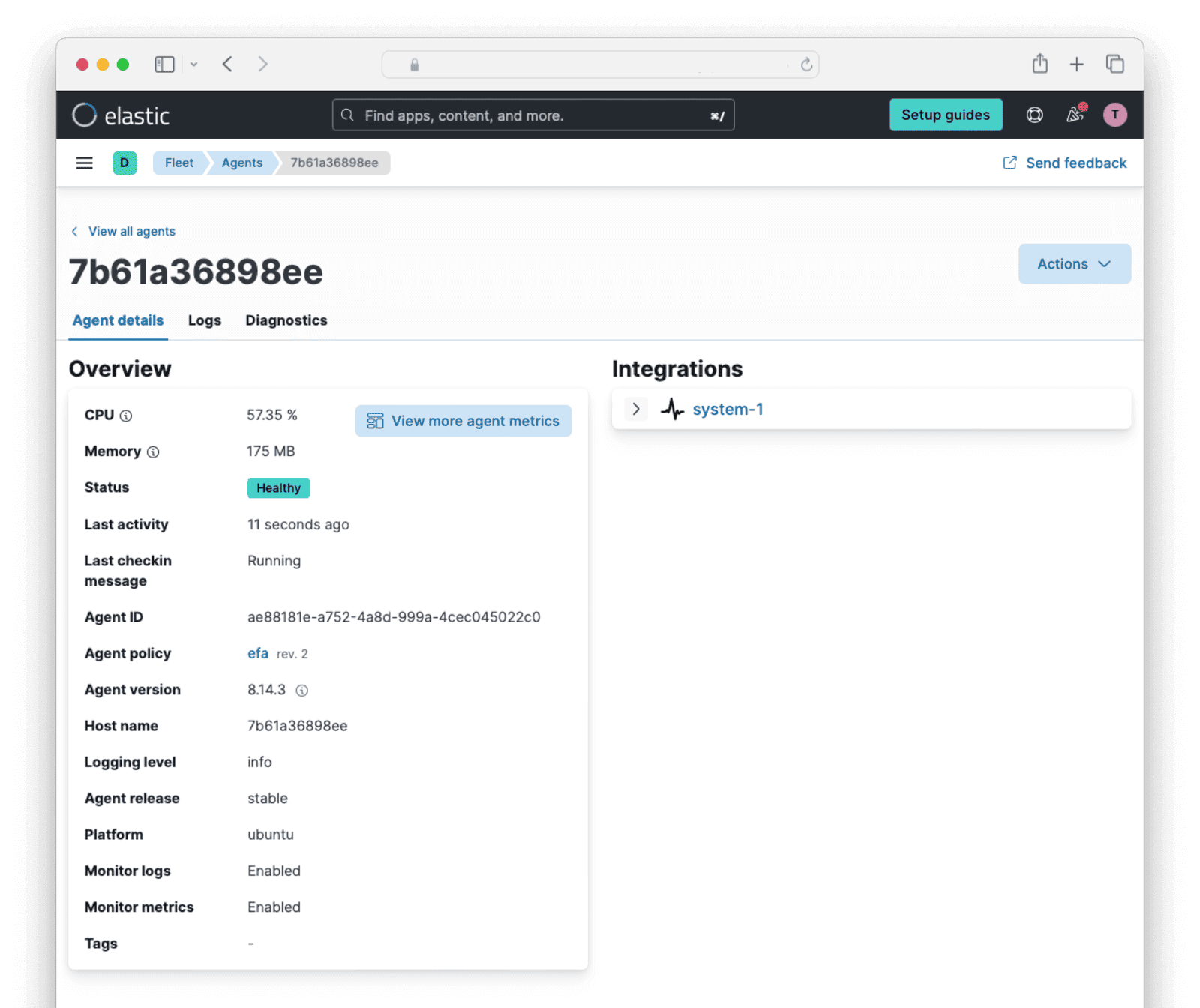Click the 7b61a36898ee page title
The height and width of the screenshot is (1008, 1200).
(196, 271)
